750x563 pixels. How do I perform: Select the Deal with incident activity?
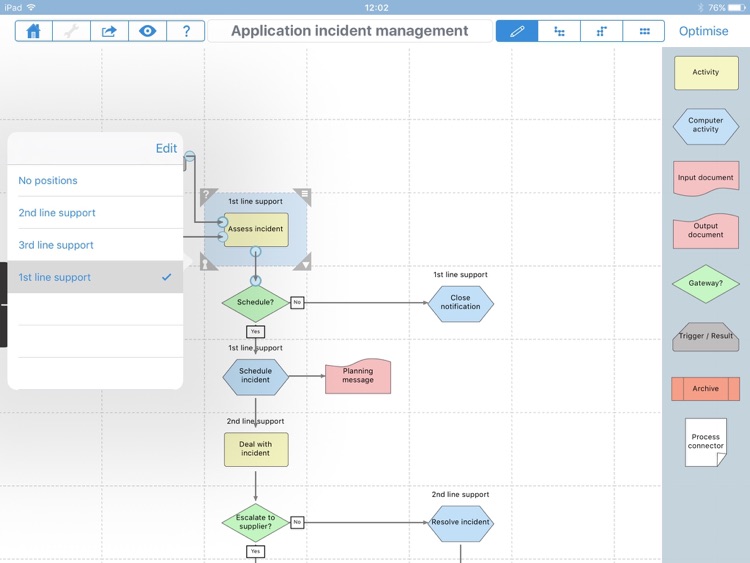pyautogui.click(x=256, y=450)
